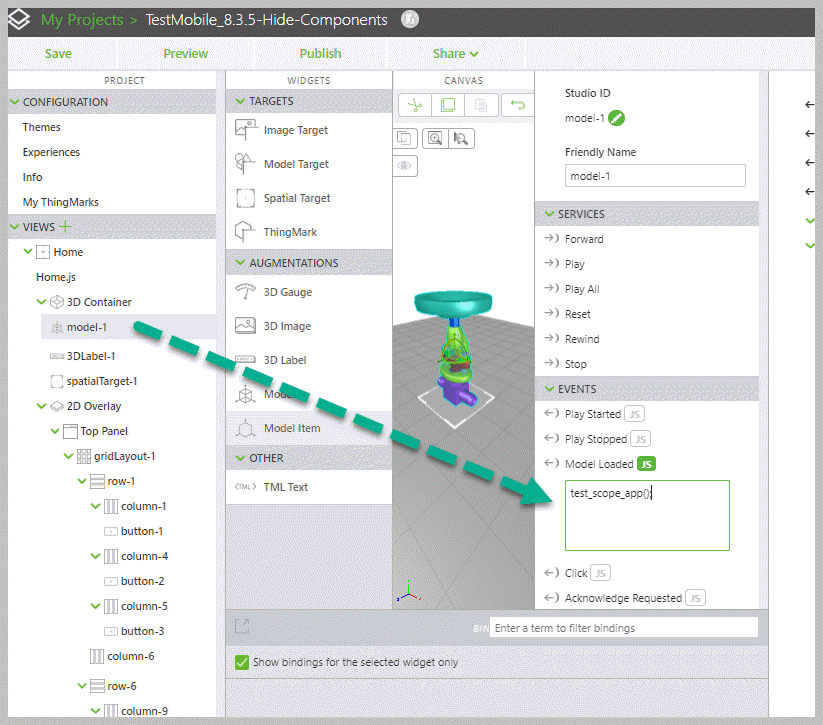The image size is (823, 725).
Task: Click the Friendly Name input field
Action: click(x=655, y=176)
